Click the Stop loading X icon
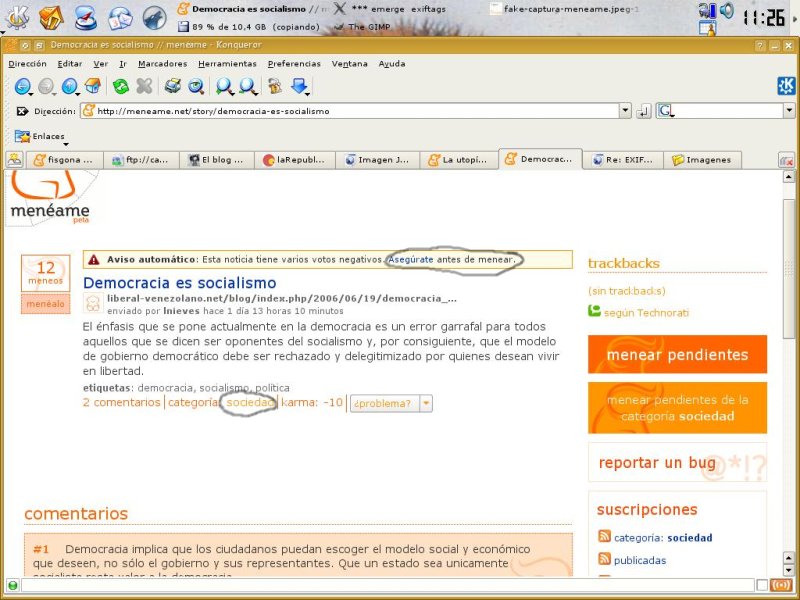This screenshot has height=600, width=800. [144, 87]
